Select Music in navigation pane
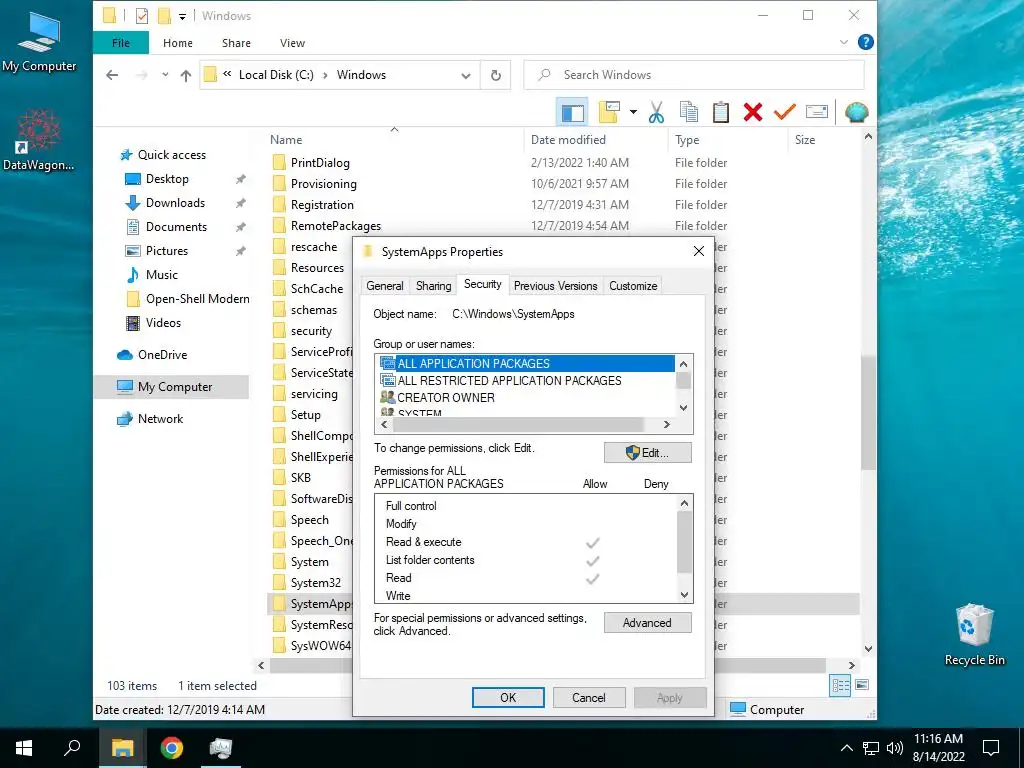 pyautogui.click(x=161, y=275)
